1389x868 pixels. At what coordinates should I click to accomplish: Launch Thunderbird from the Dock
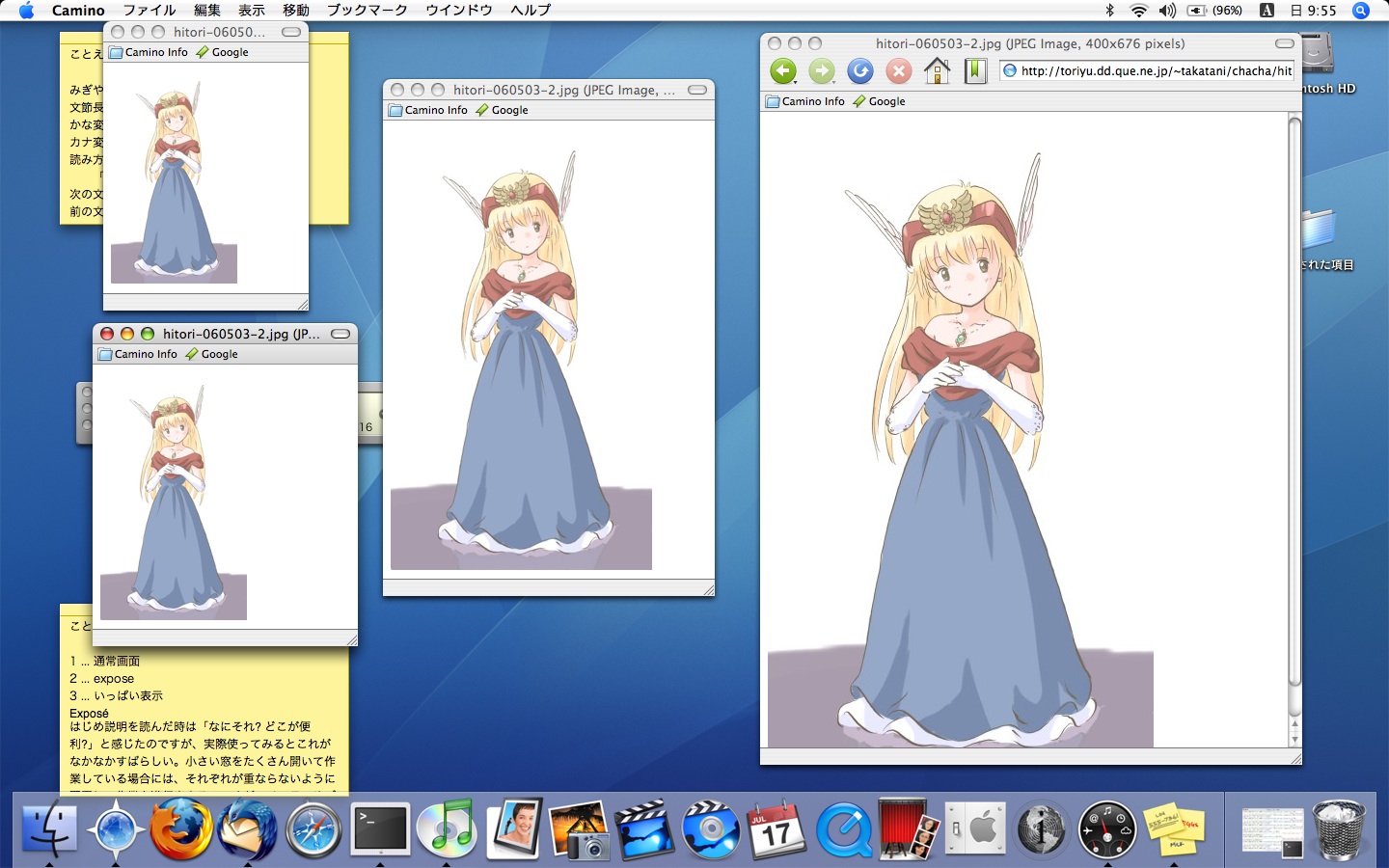pyautogui.click(x=248, y=829)
